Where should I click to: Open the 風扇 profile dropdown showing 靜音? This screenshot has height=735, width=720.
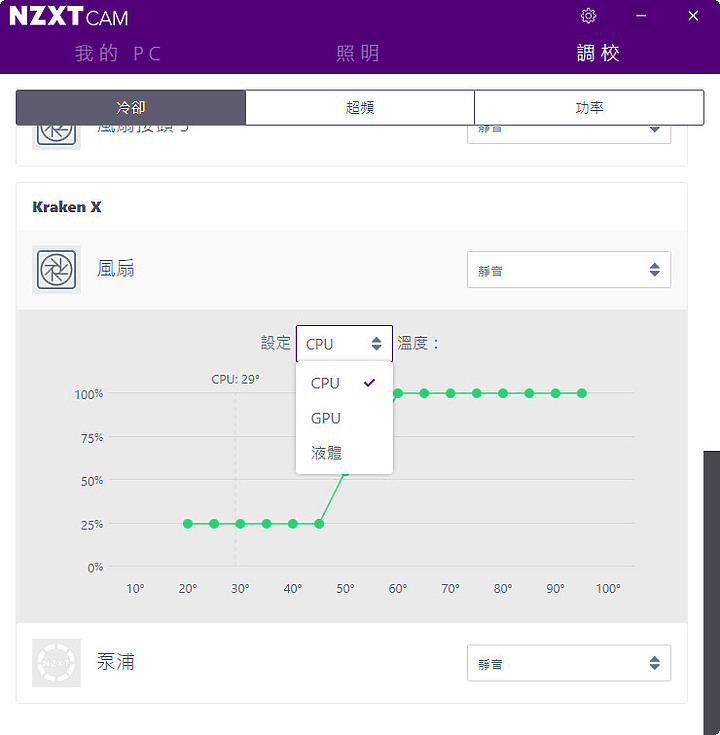click(x=569, y=270)
